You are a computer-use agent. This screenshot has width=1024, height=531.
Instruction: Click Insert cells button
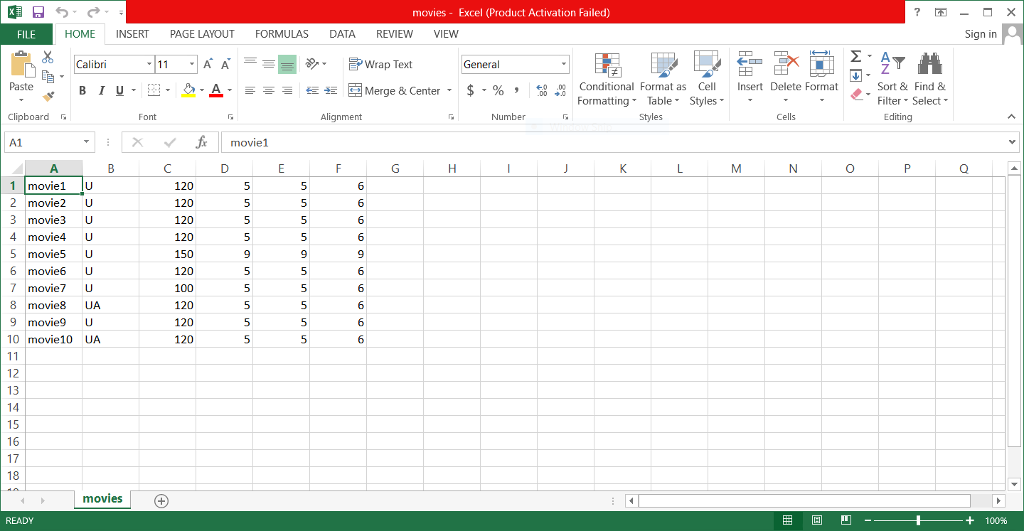[750, 77]
